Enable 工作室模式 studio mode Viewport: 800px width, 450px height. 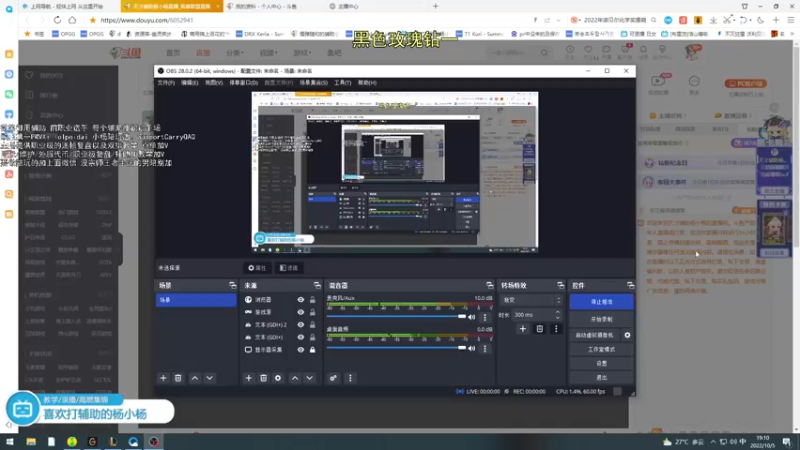tap(602, 349)
